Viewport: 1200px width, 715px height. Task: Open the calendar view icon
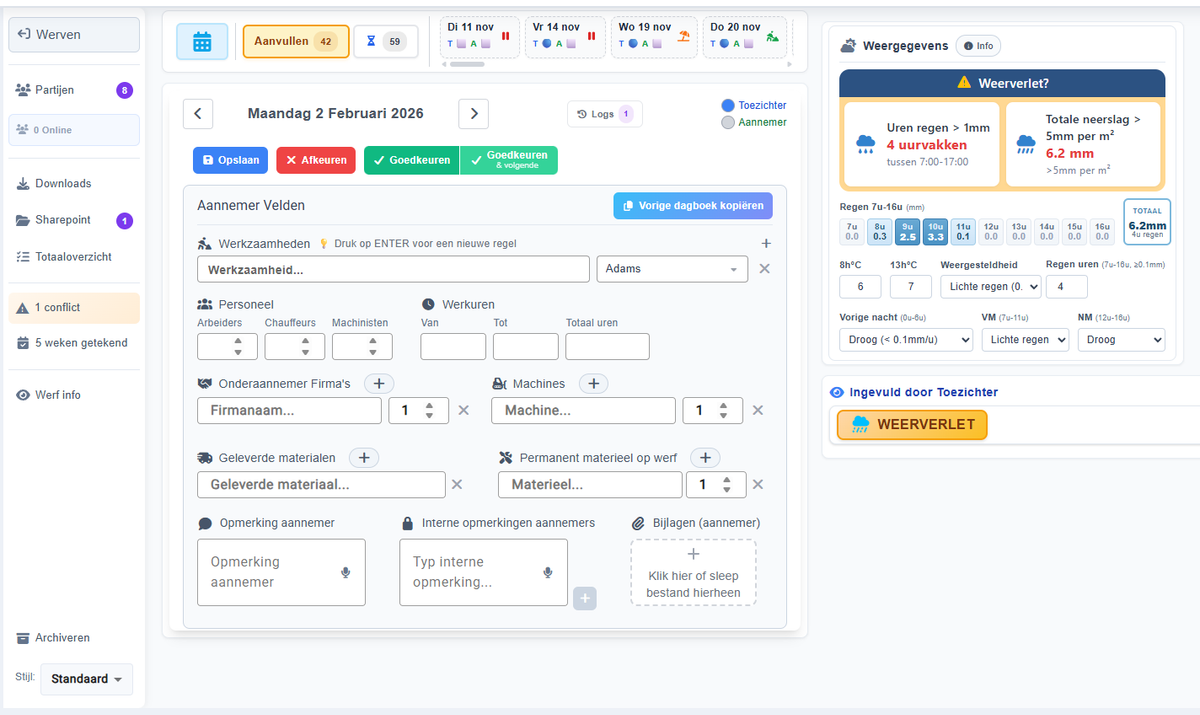(x=202, y=42)
